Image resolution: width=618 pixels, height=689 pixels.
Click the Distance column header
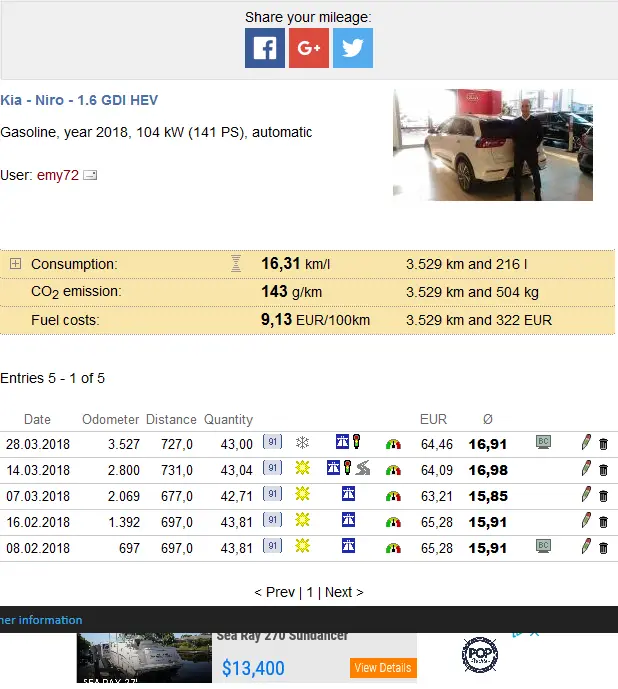point(171,419)
